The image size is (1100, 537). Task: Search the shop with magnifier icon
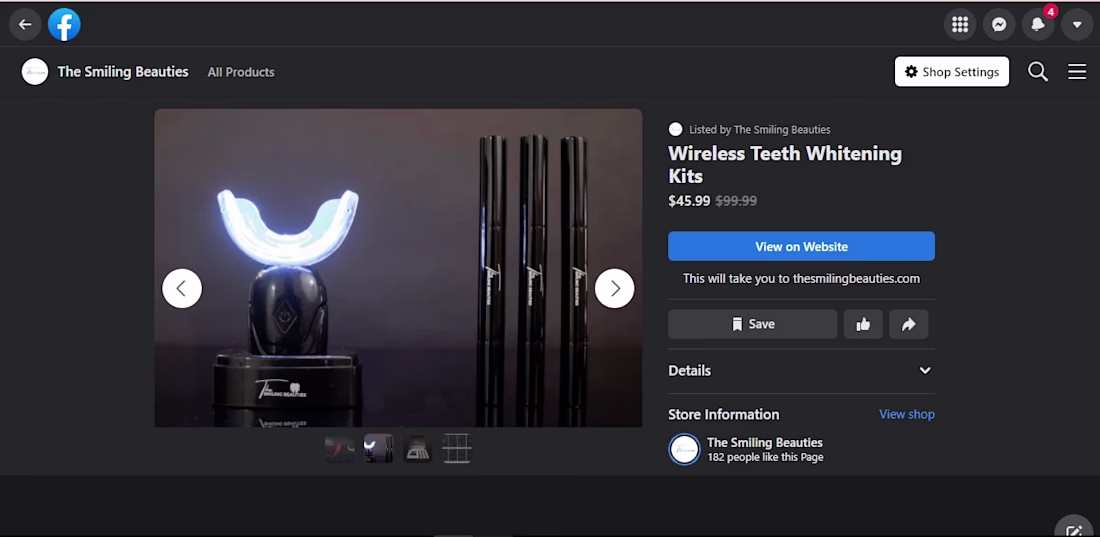click(x=1038, y=72)
